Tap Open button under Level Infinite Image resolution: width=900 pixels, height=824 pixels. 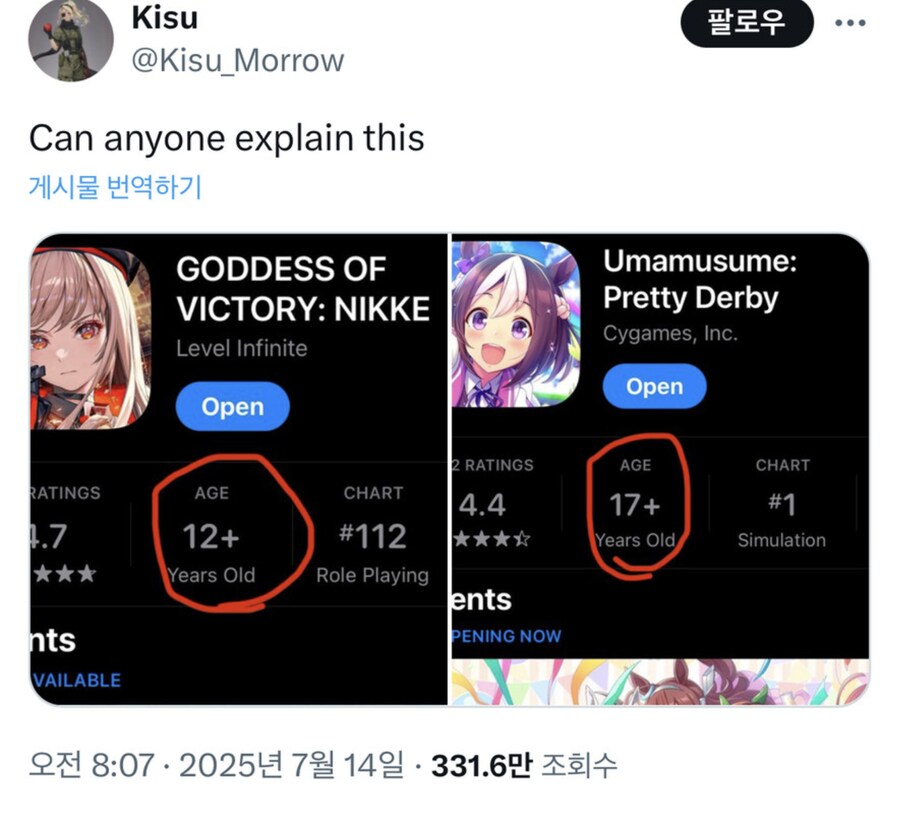click(x=232, y=406)
